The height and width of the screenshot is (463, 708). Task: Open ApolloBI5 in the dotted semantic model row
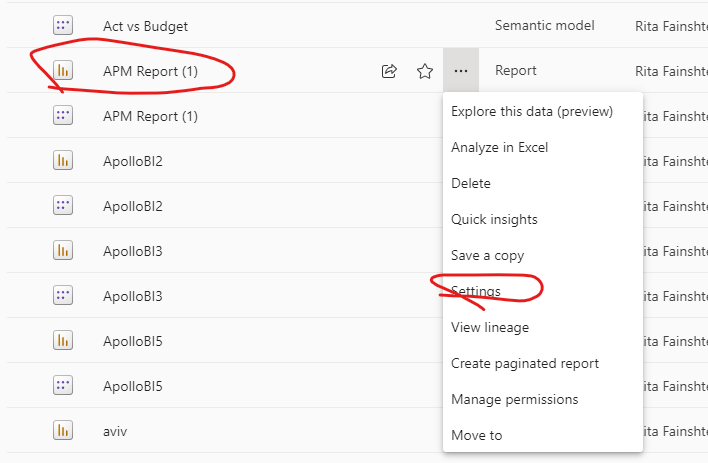(x=133, y=386)
